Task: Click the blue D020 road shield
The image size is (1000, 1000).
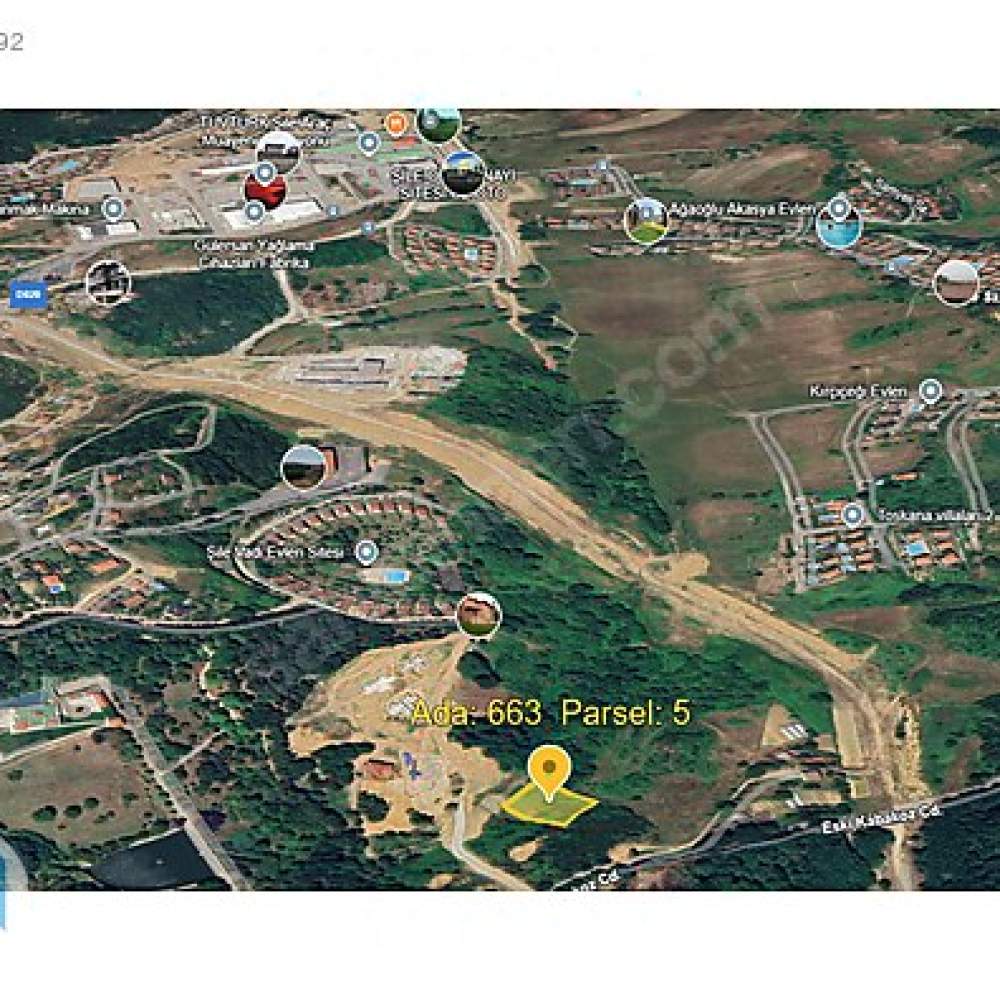Action: pyautogui.click(x=28, y=295)
